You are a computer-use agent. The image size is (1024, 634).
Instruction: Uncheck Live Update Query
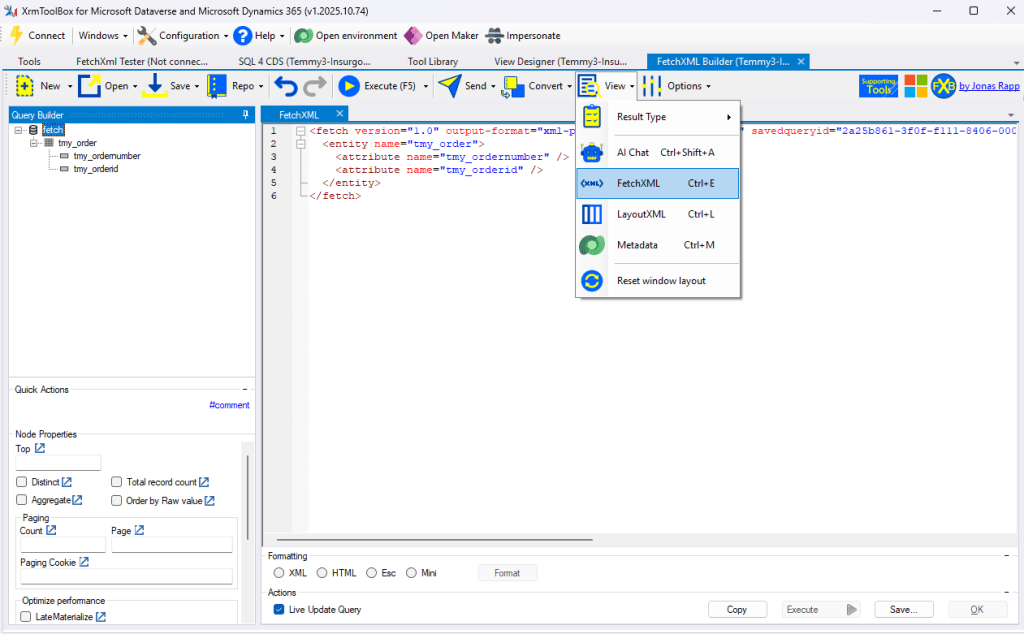point(279,609)
